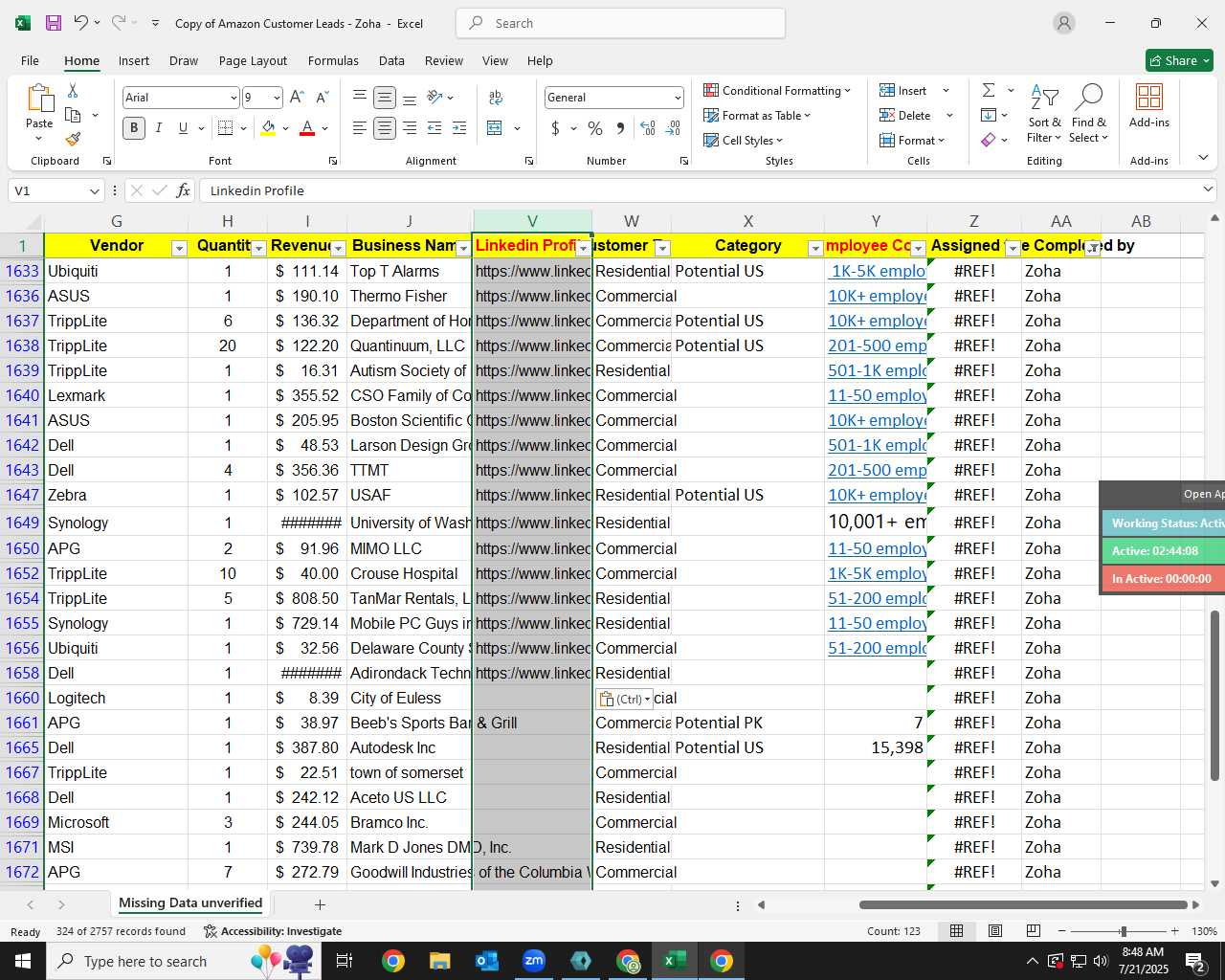Click the Save icon in title bar
The width and height of the screenshot is (1225, 980).
pyautogui.click(x=54, y=23)
